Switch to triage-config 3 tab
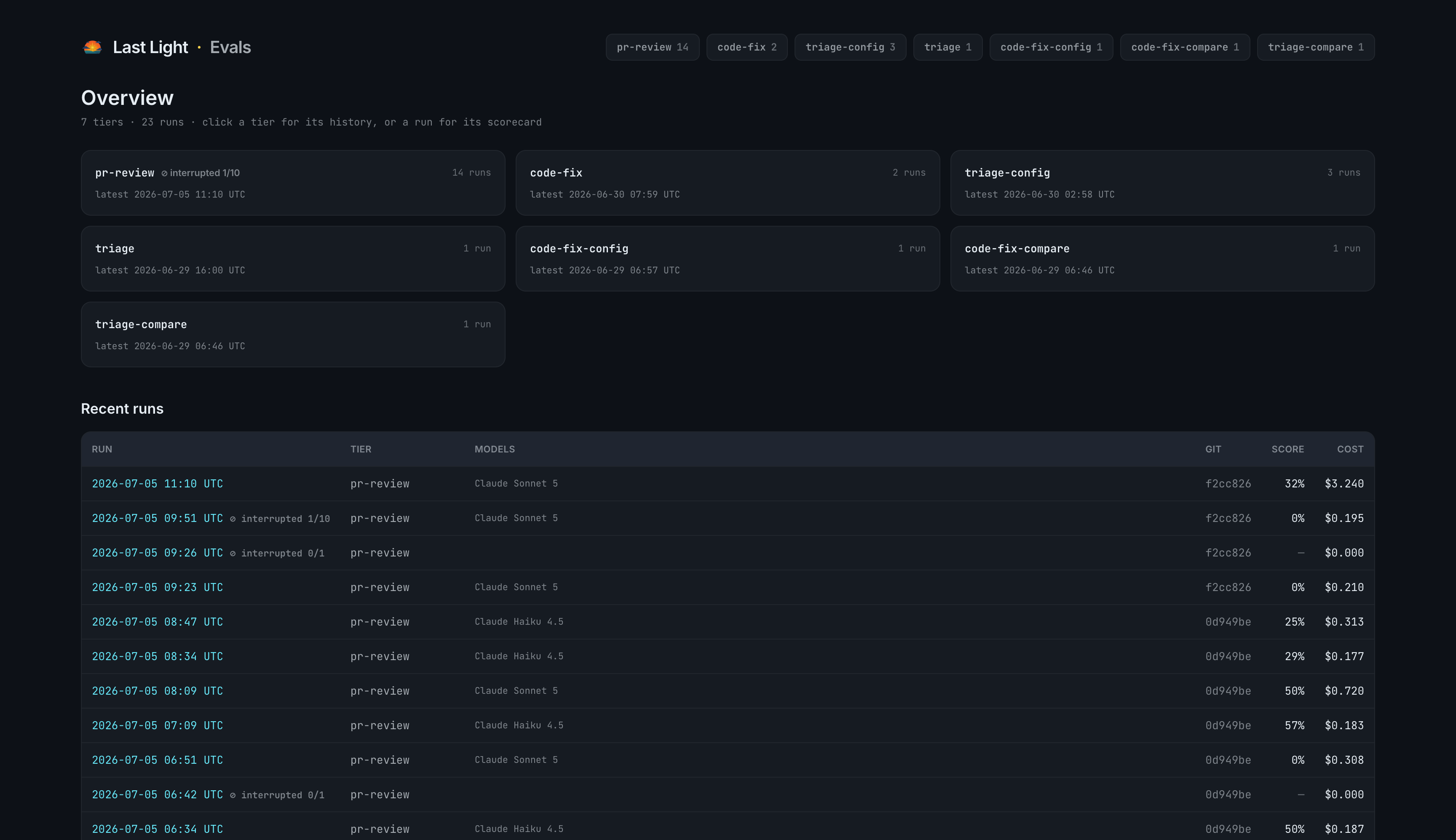 tap(850, 47)
